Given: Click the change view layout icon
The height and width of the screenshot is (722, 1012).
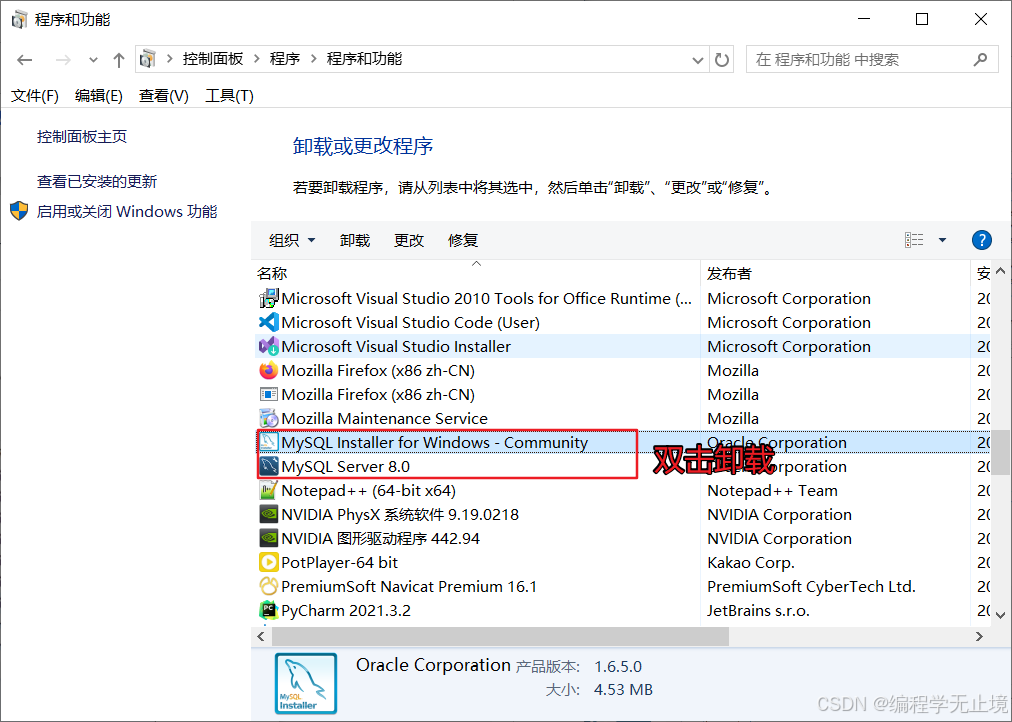Looking at the screenshot, I should pos(914,240).
